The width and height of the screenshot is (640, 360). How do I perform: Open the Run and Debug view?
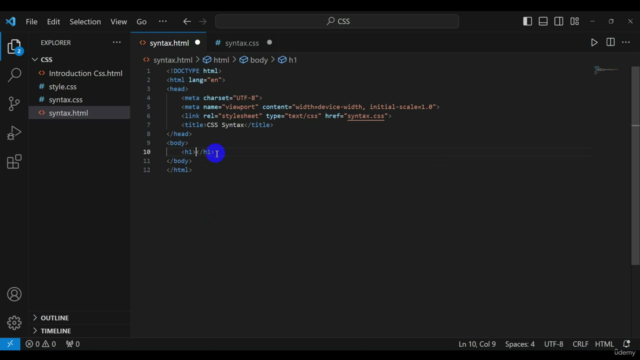(14, 133)
